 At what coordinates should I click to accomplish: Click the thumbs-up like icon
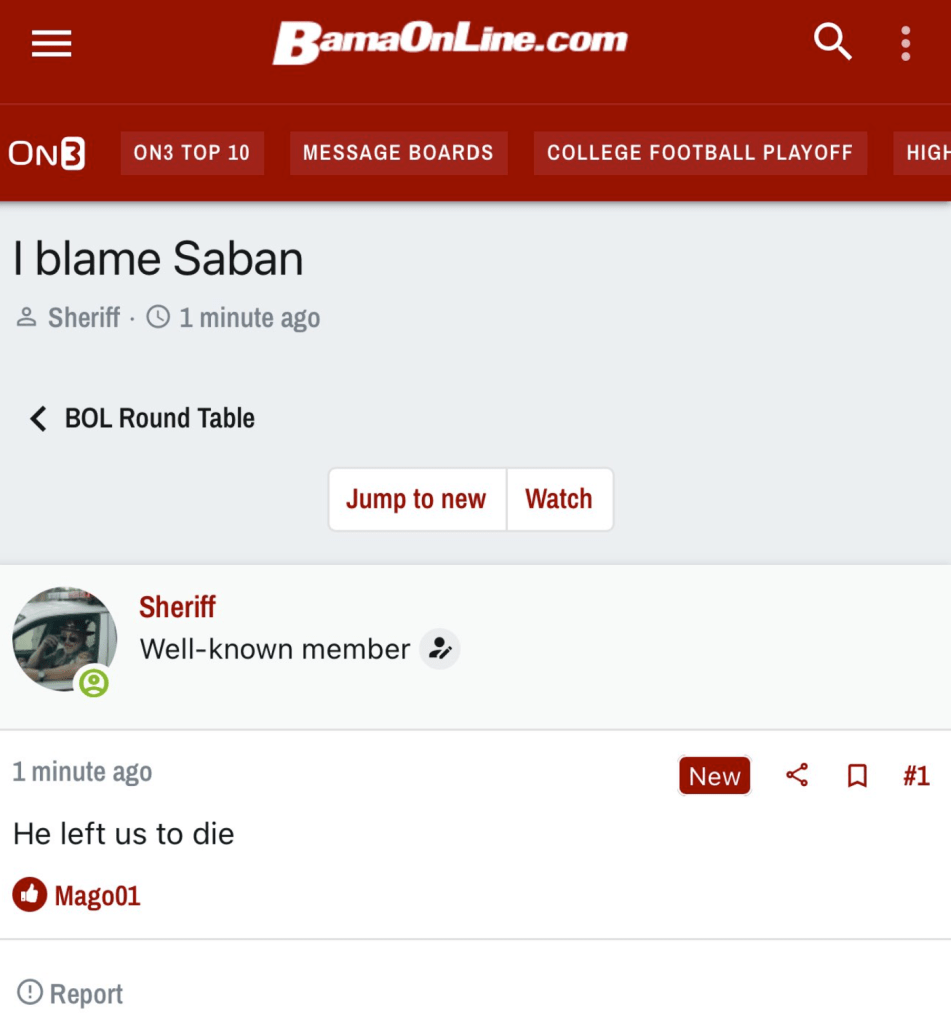point(30,895)
